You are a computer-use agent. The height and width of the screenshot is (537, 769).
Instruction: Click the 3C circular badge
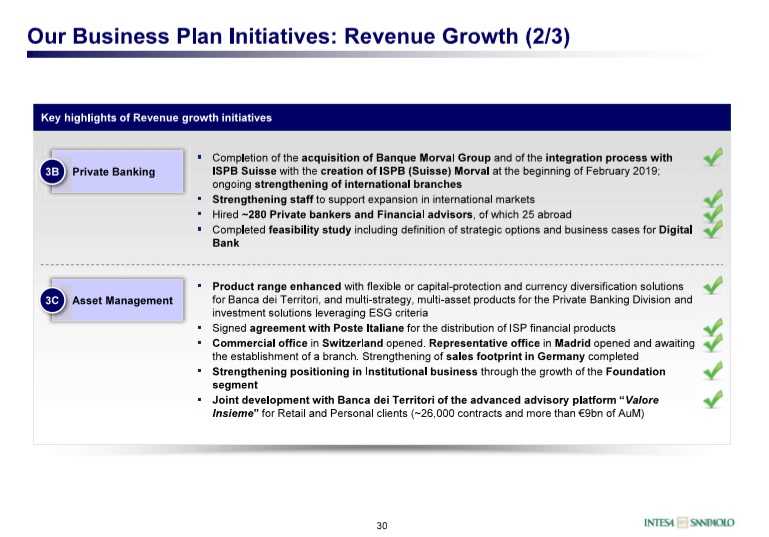52,301
